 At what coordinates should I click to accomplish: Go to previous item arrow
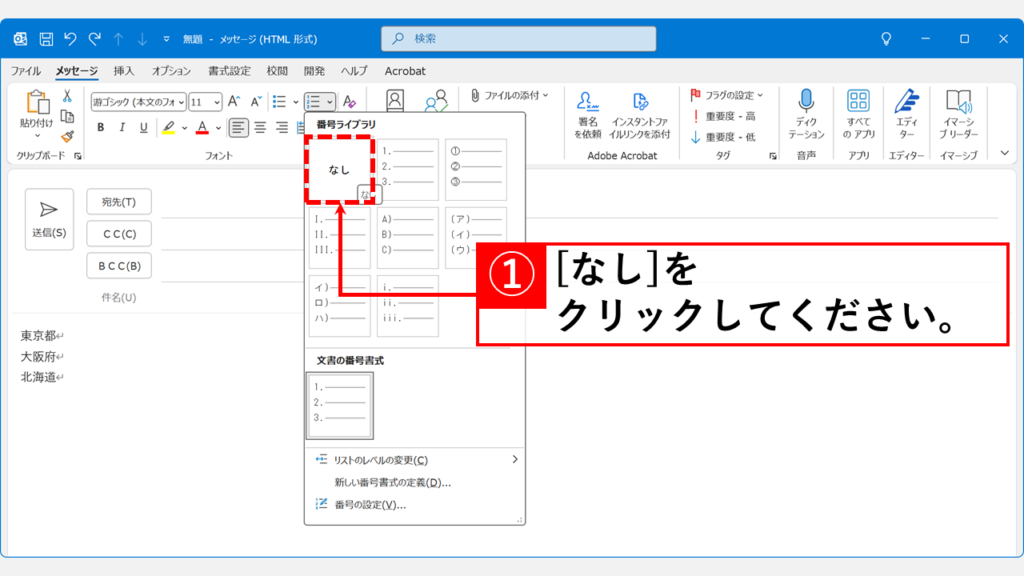click(118, 39)
